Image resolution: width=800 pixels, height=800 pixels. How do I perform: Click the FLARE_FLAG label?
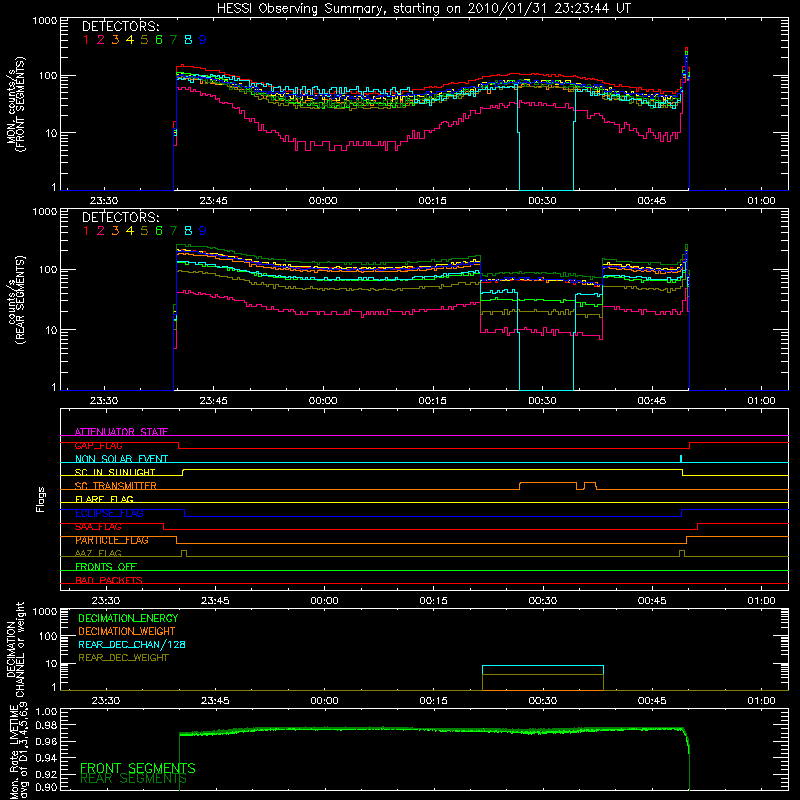click(104, 499)
